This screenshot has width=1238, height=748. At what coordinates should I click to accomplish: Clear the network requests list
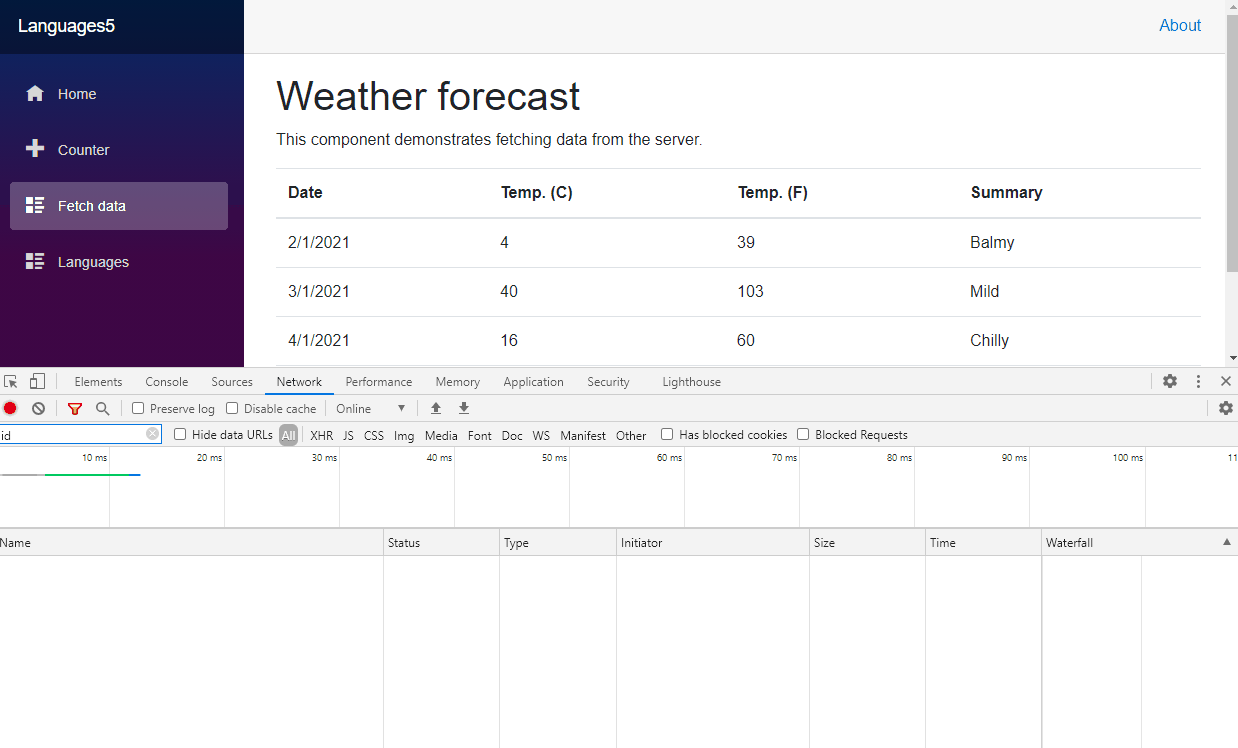click(x=38, y=408)
